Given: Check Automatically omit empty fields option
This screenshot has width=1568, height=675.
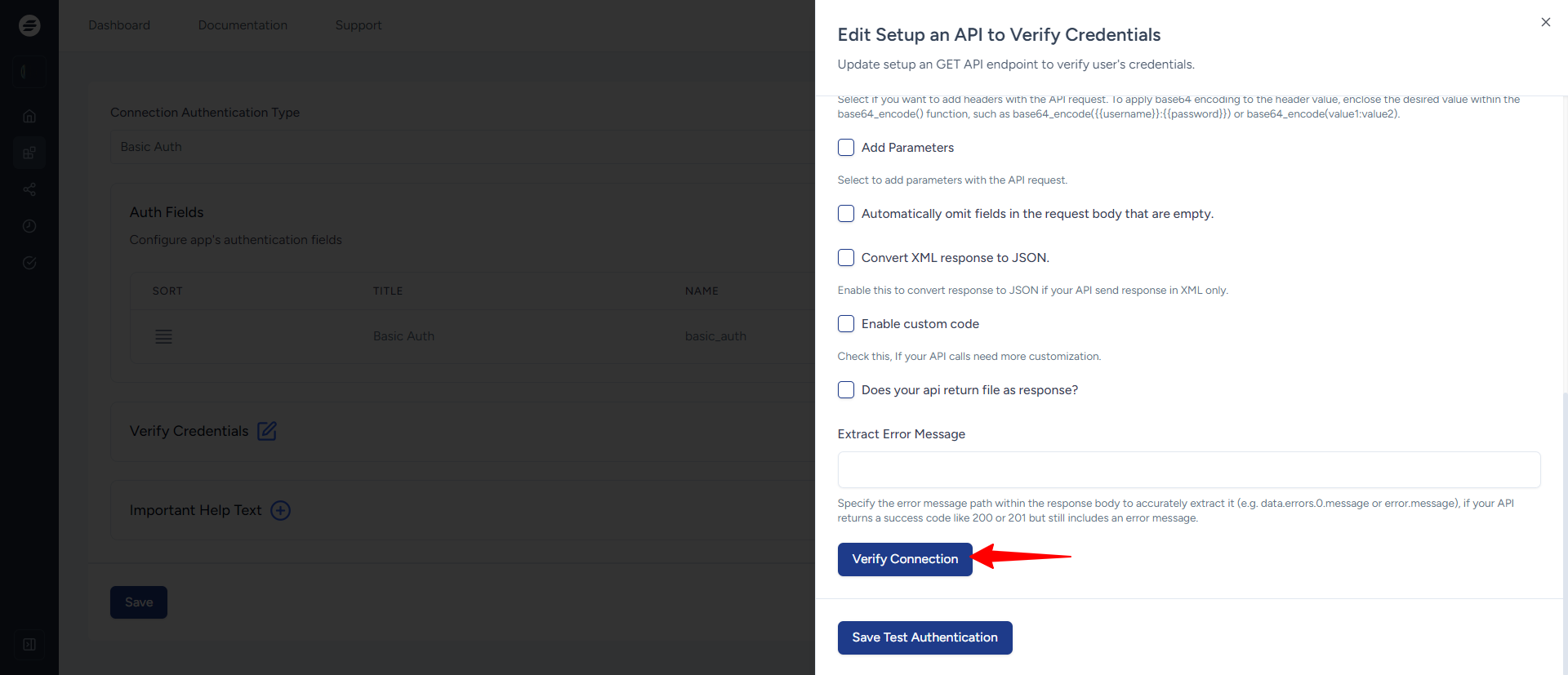Looking at the screenshot, I should point(846,214).
